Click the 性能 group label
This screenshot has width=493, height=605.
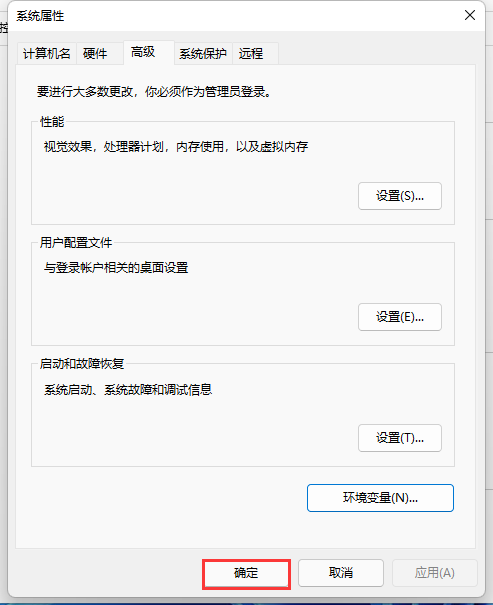click(52, 122)
